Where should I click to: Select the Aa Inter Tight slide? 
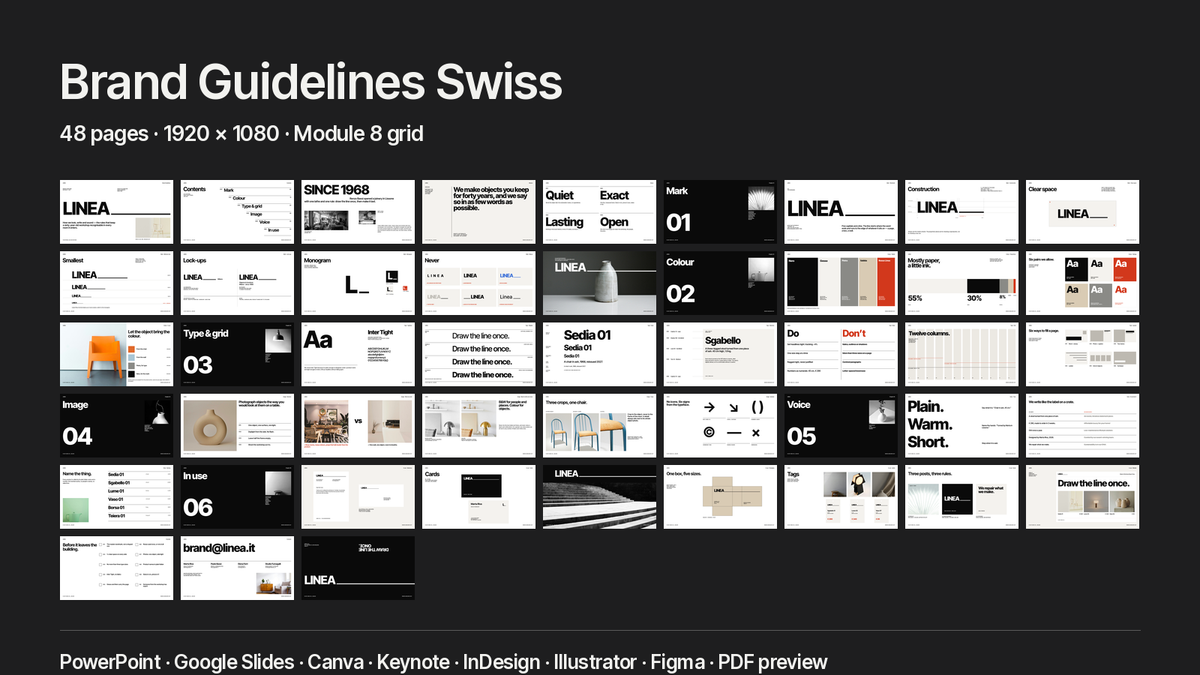tap(358, 354)
